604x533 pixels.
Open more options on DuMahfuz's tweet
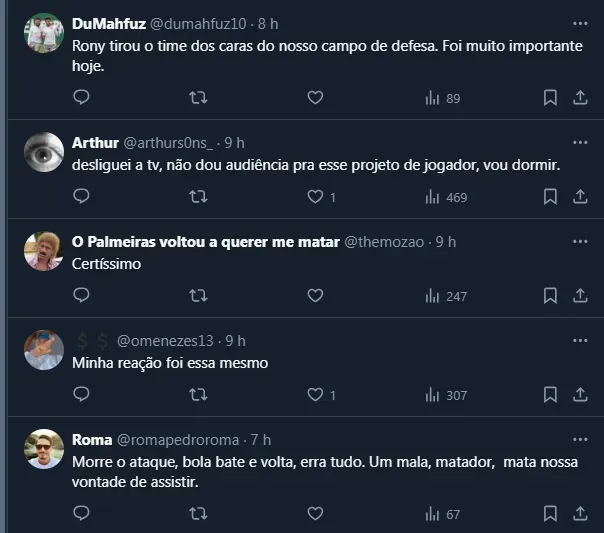point(580,23)
